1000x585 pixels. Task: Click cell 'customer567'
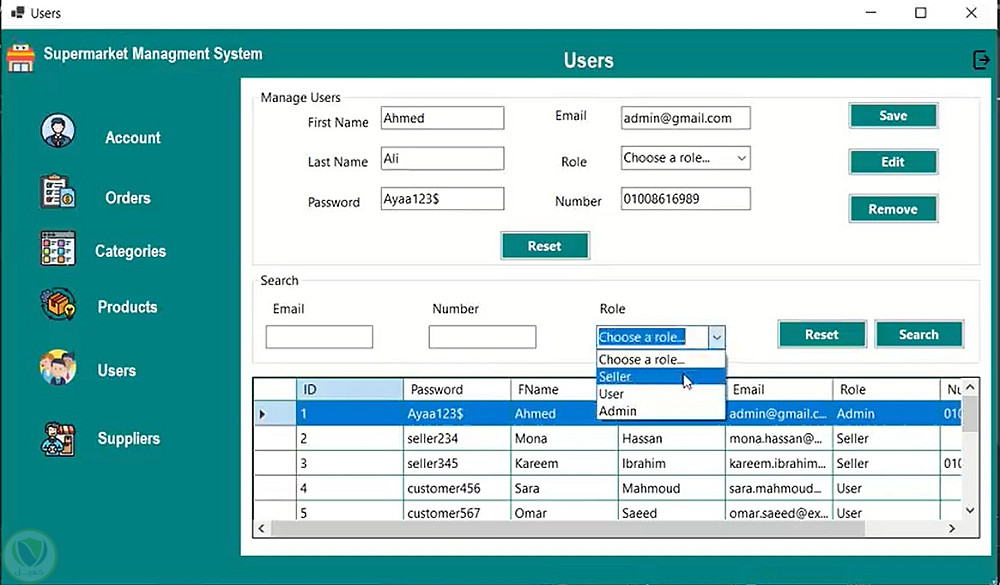tap(457, 511)
